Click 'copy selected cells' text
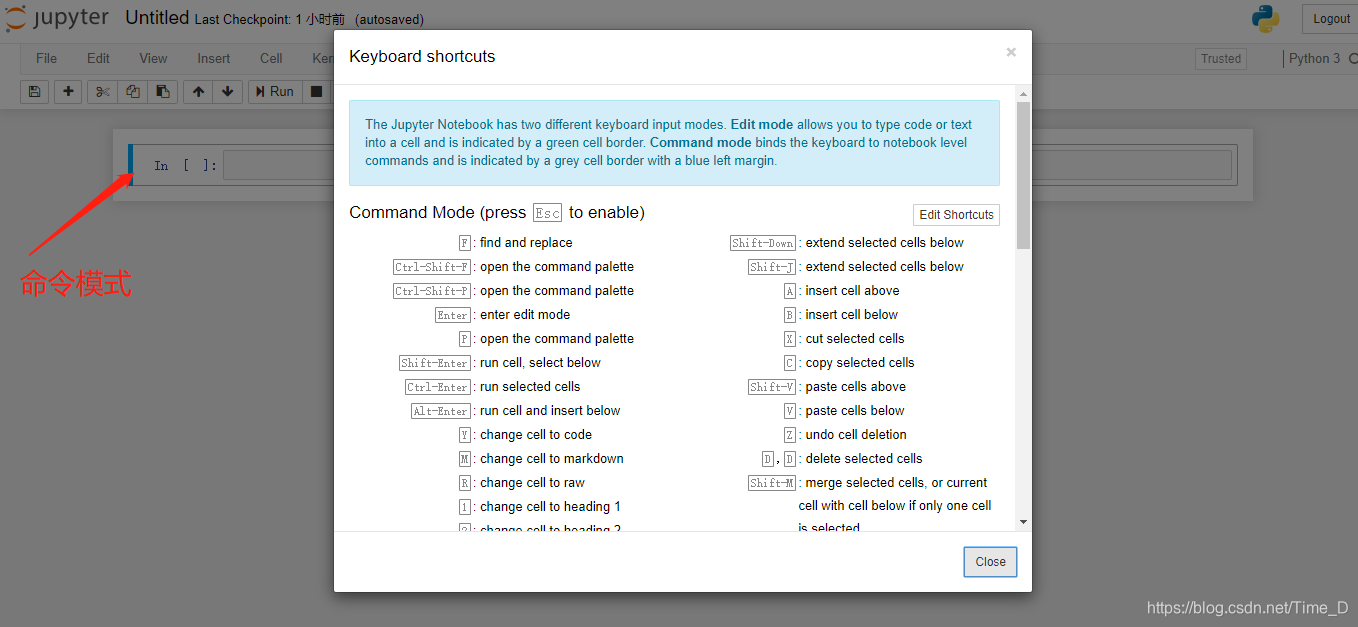This screenshot has width=1358, height=627. coord(860,362)
